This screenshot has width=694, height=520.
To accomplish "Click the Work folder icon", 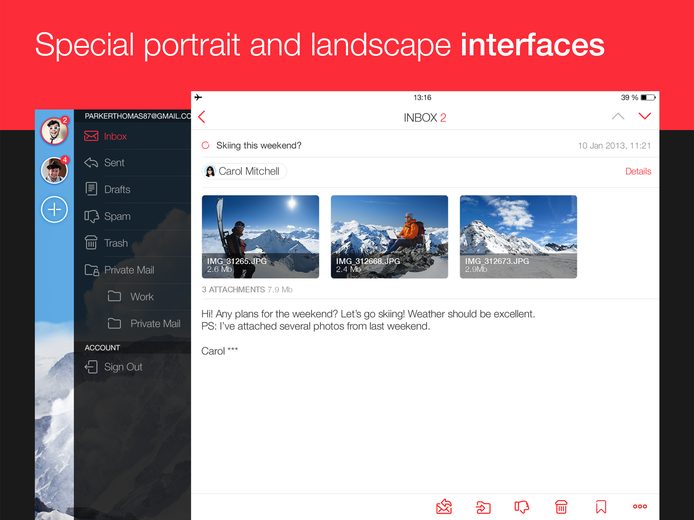I will coord(114,296).
